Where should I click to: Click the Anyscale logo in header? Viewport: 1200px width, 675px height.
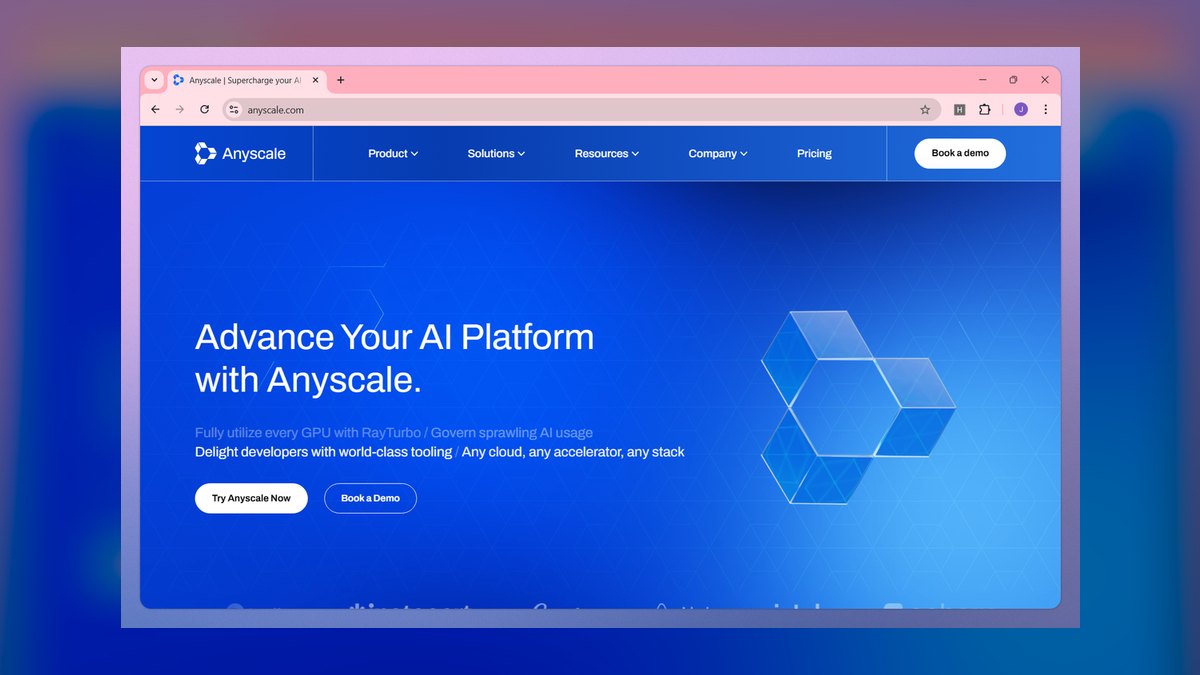240,153
